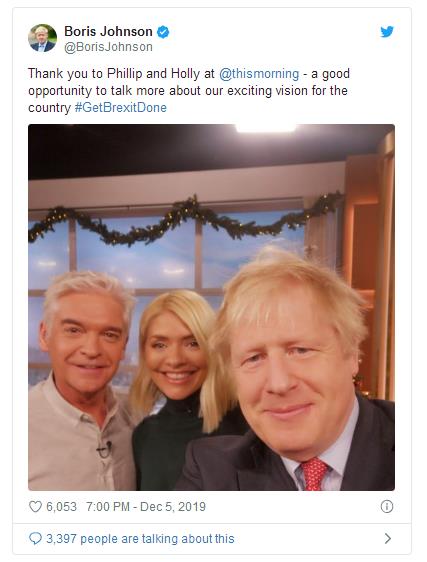Click the Christmas garland in the photo
427x562 pixels.
(x=185, y=220)
